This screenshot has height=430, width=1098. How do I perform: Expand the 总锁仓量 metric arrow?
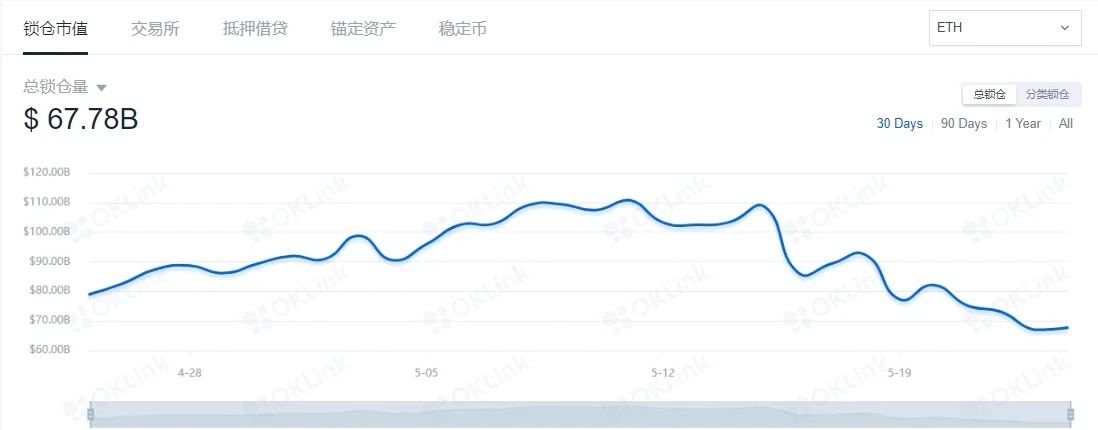pos(101,88)
